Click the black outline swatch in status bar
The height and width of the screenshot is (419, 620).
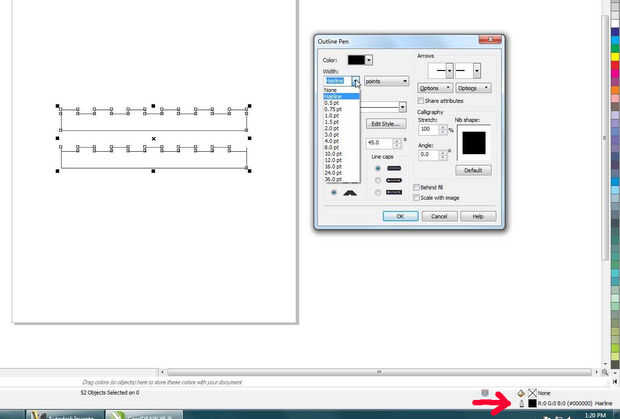[532, 403]
